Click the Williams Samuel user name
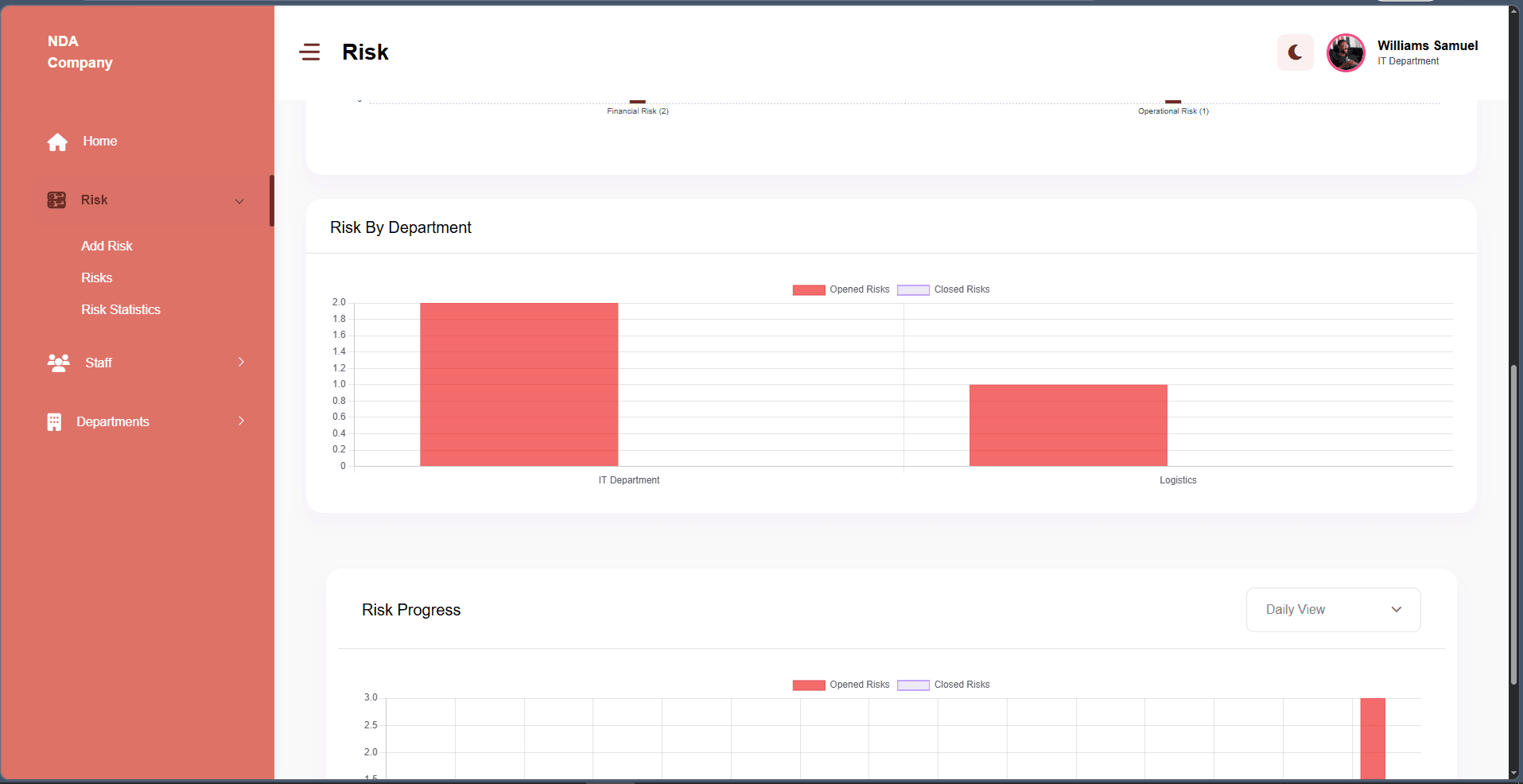Viewport: 1523px width, 784px height. (1428, 45)
